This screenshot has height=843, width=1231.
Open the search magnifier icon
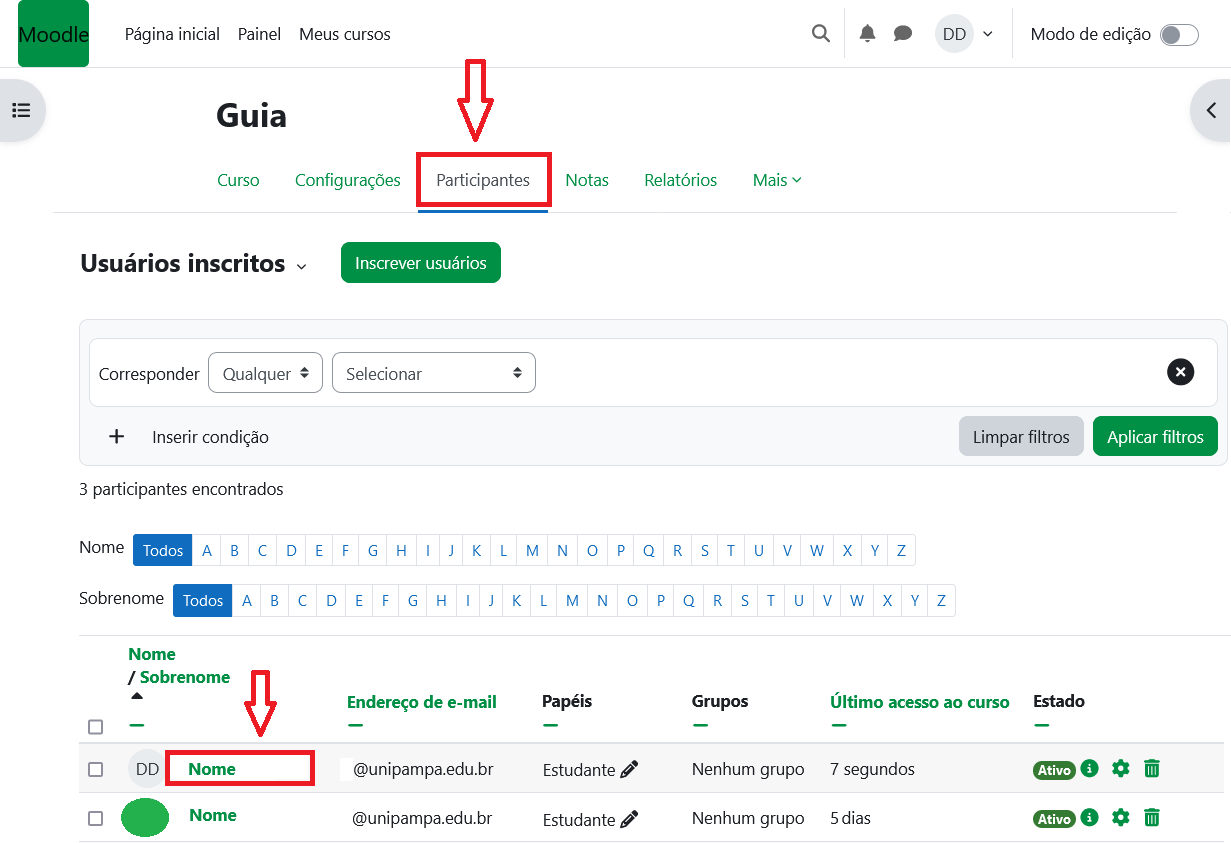coord(820,34)
